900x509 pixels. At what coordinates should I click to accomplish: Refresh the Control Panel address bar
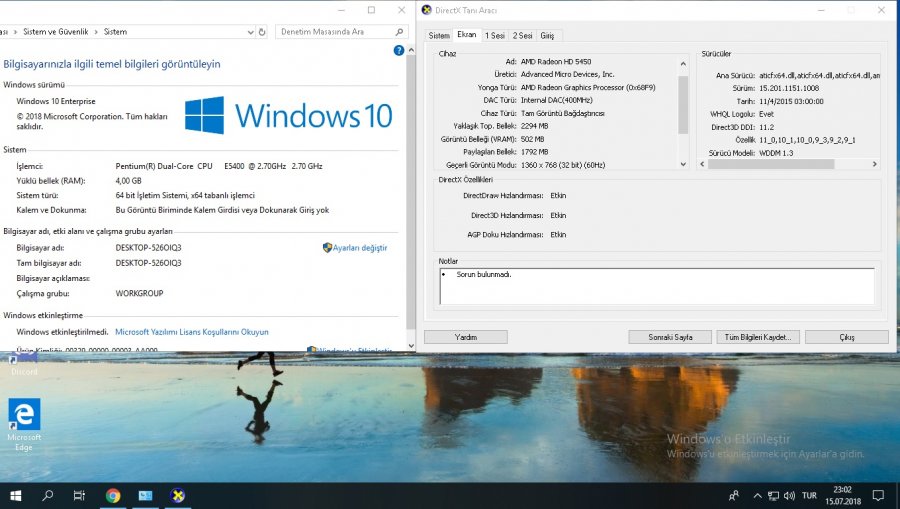coord(262,32)
